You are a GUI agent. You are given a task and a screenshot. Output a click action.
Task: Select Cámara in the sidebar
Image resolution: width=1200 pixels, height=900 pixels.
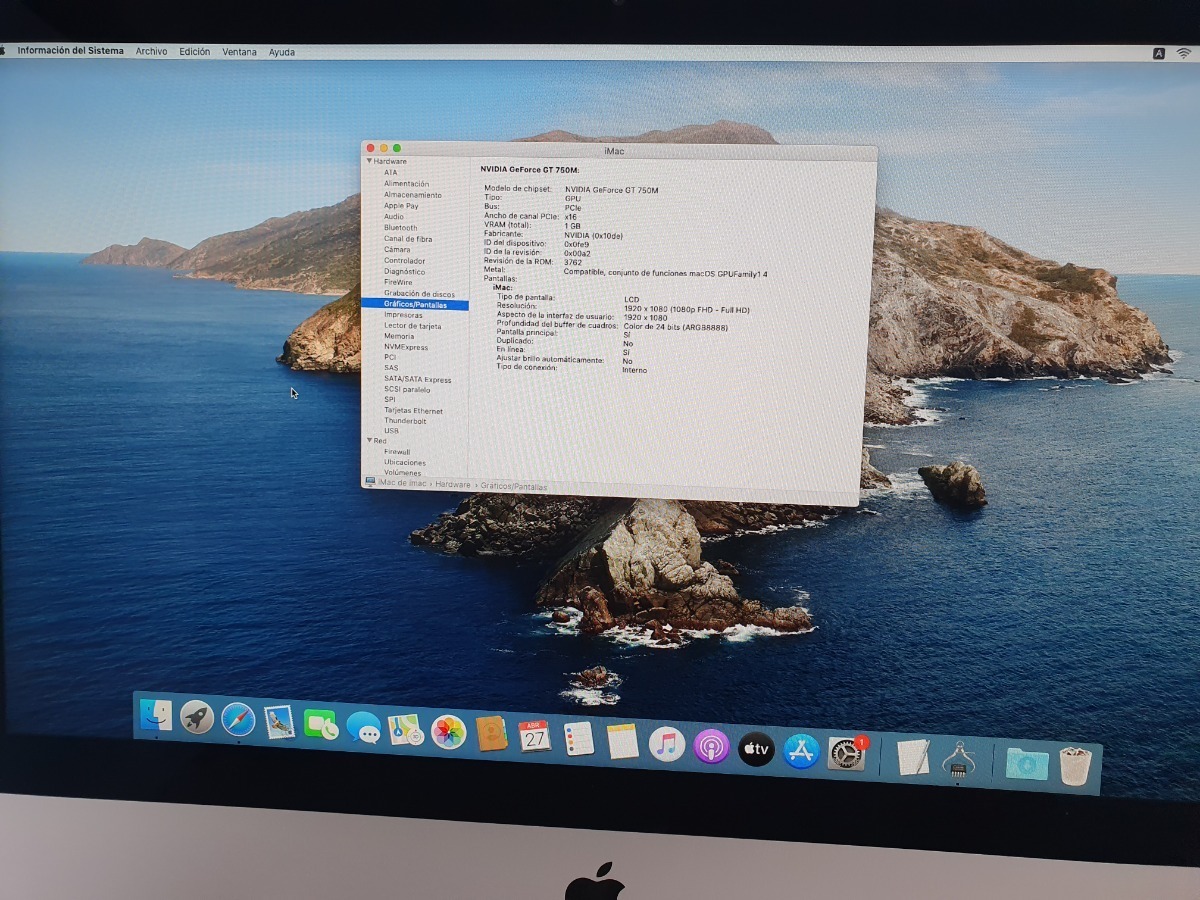point(397,250)
